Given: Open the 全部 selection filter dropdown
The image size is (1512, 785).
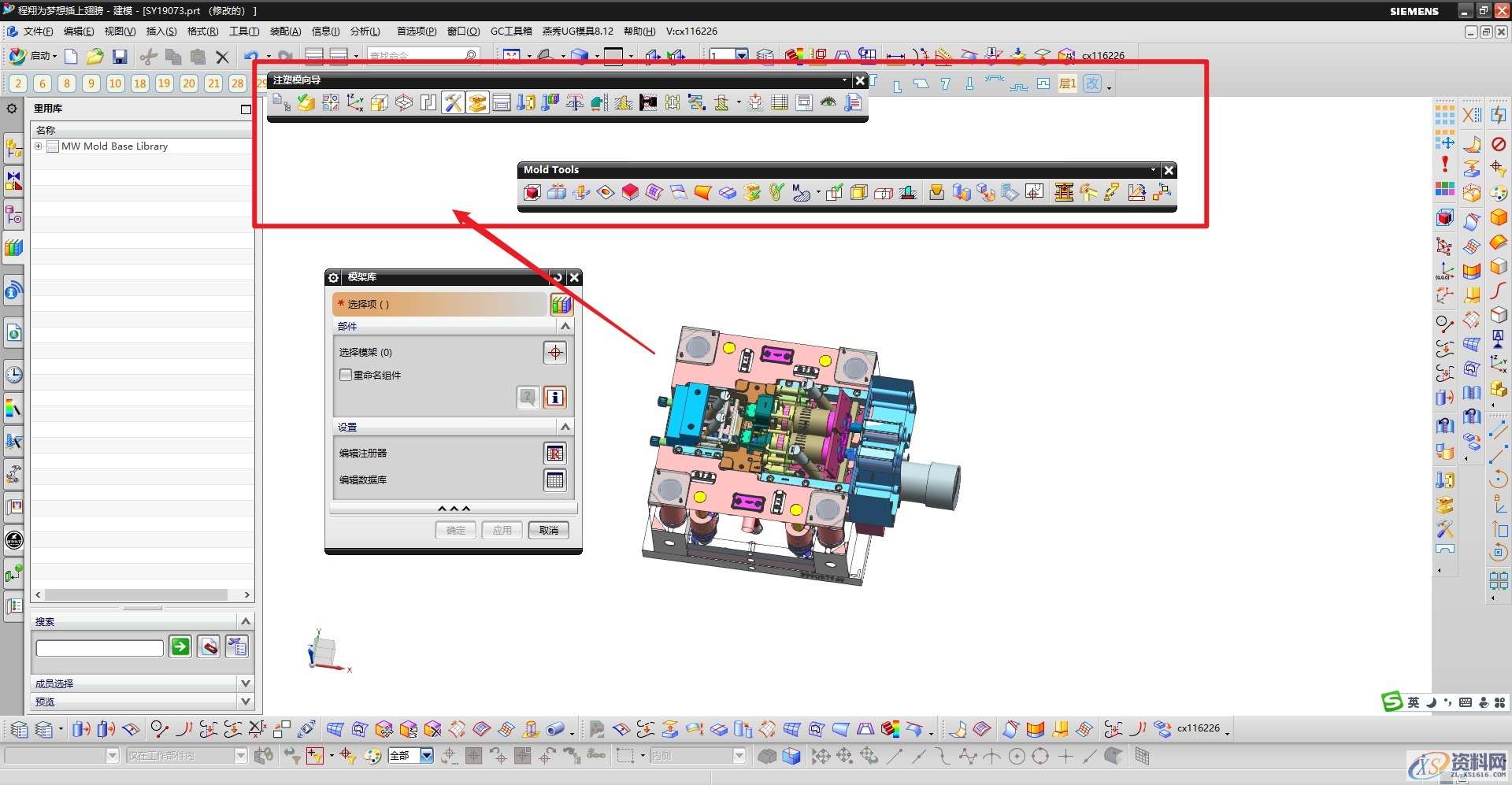Looking at the screenshot, I should coord(426,756).
